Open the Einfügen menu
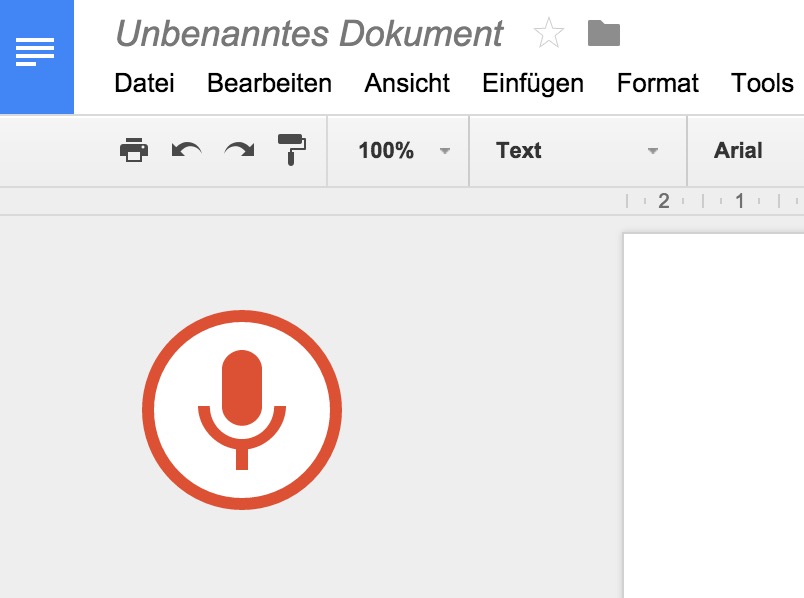 click(533, 84)
